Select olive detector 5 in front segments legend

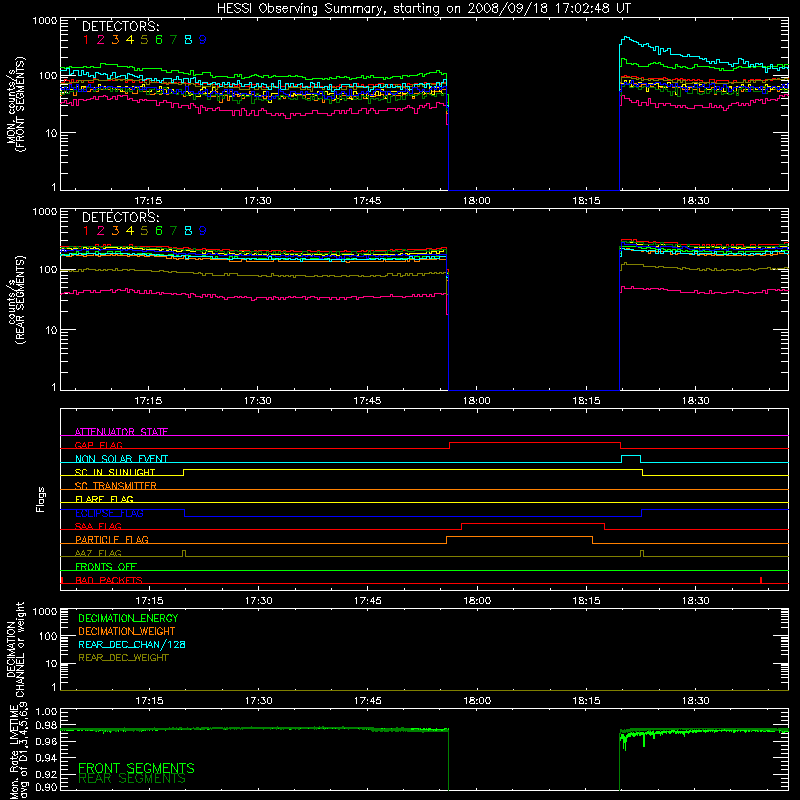[144, 40]
